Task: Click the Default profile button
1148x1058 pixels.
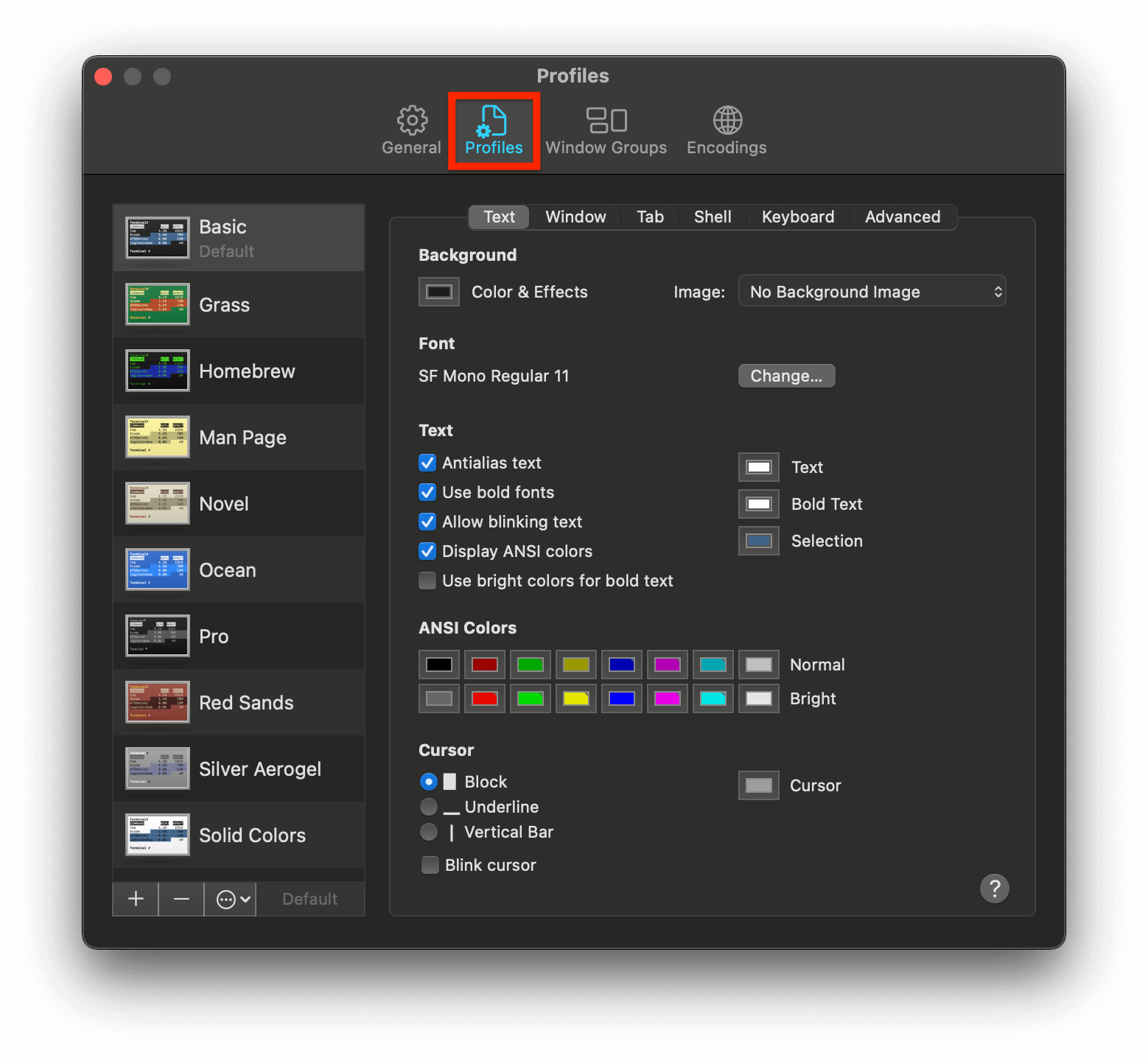Action: (x=310, y=899)
